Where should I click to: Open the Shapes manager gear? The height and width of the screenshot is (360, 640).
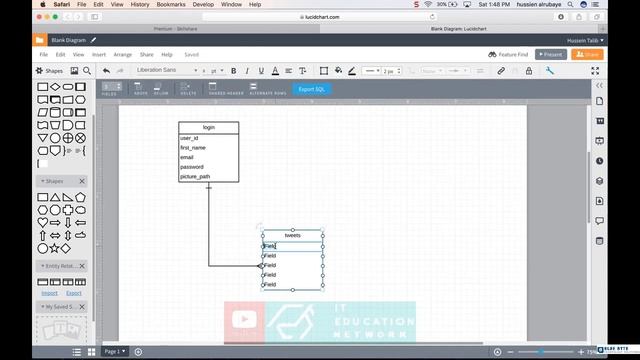pos(39,71)
